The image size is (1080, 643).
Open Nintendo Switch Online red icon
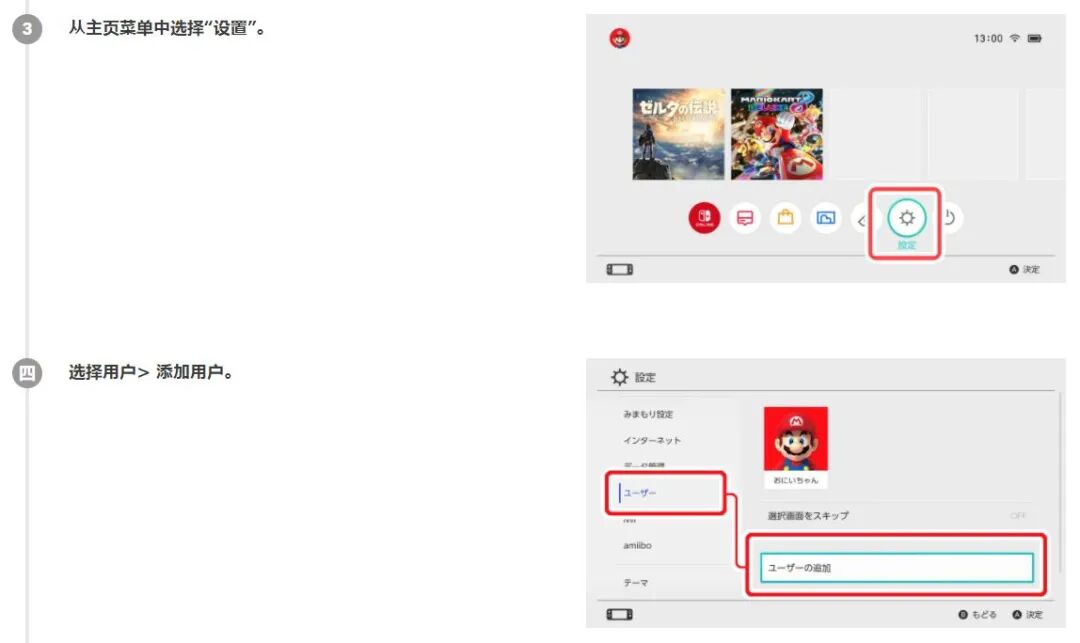(x=704, y=218)
